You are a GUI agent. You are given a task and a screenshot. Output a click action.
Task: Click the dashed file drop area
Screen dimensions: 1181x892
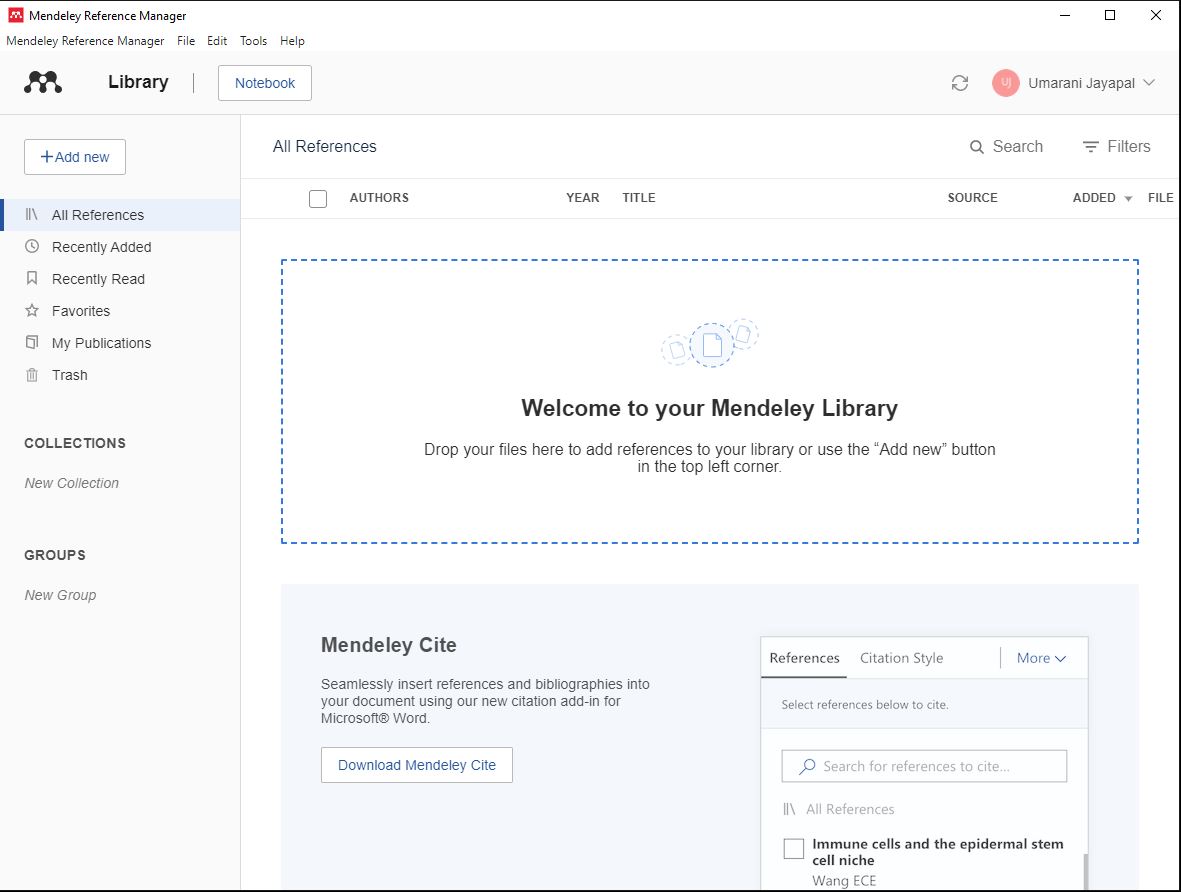710,402
